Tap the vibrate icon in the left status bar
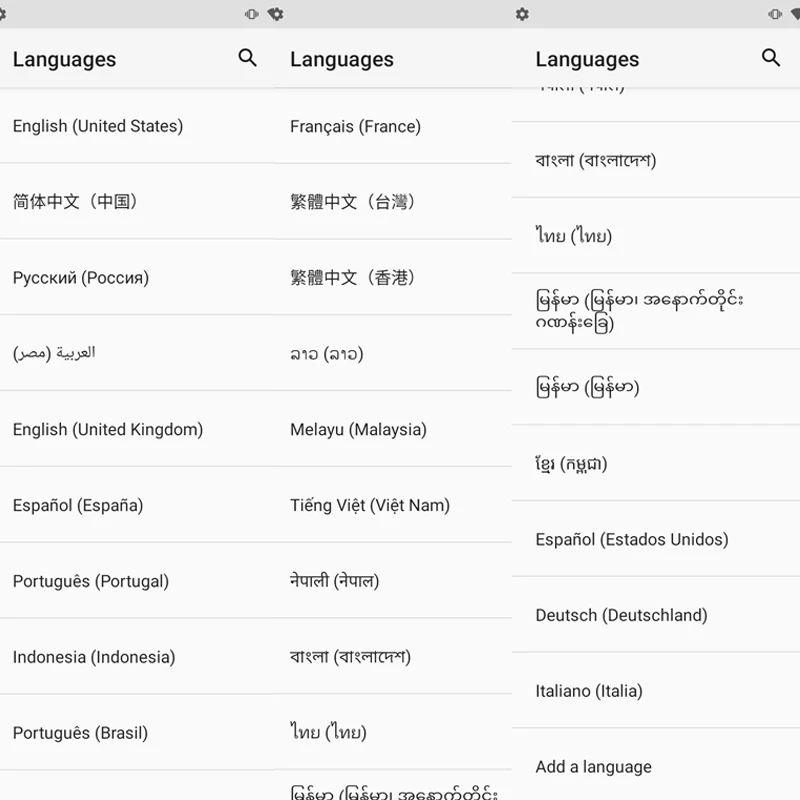 pos(252,14)
